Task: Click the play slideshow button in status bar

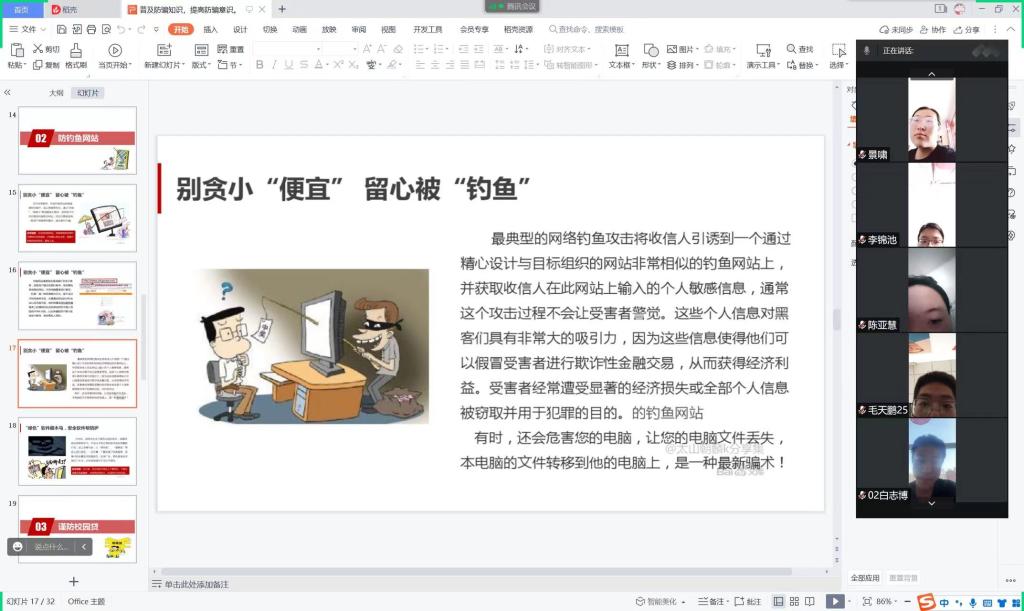Action: pyautogui.click(x=833, y=601)
